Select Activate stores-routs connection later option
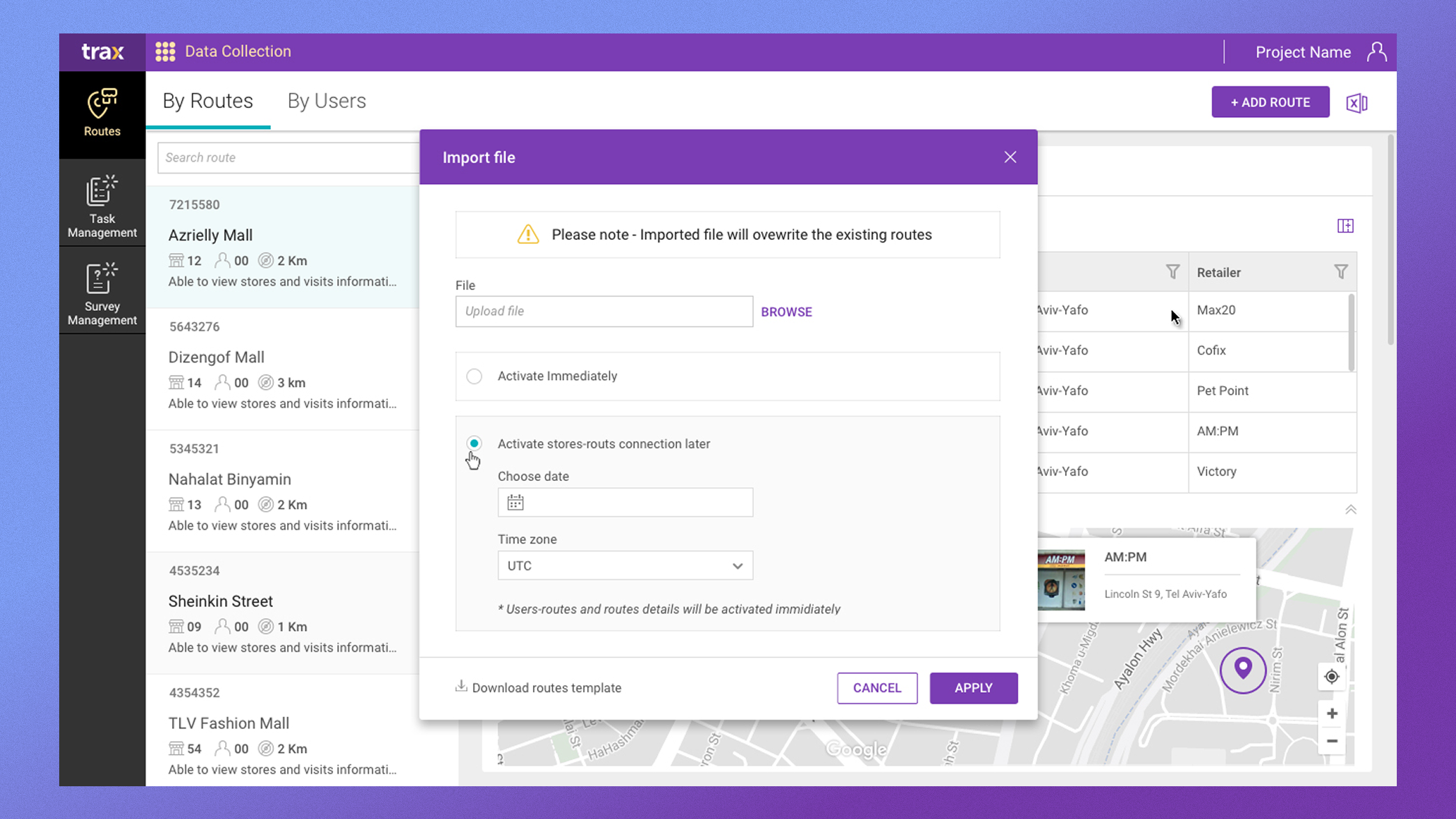 coord(474,443)
